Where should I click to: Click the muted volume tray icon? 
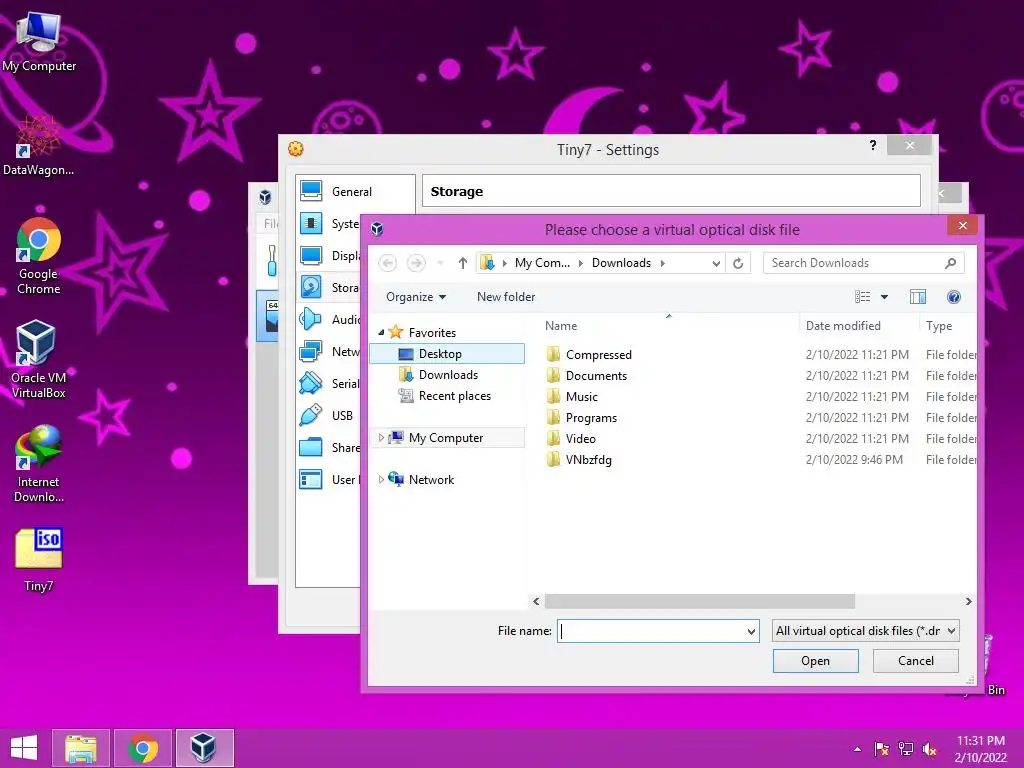929,749
